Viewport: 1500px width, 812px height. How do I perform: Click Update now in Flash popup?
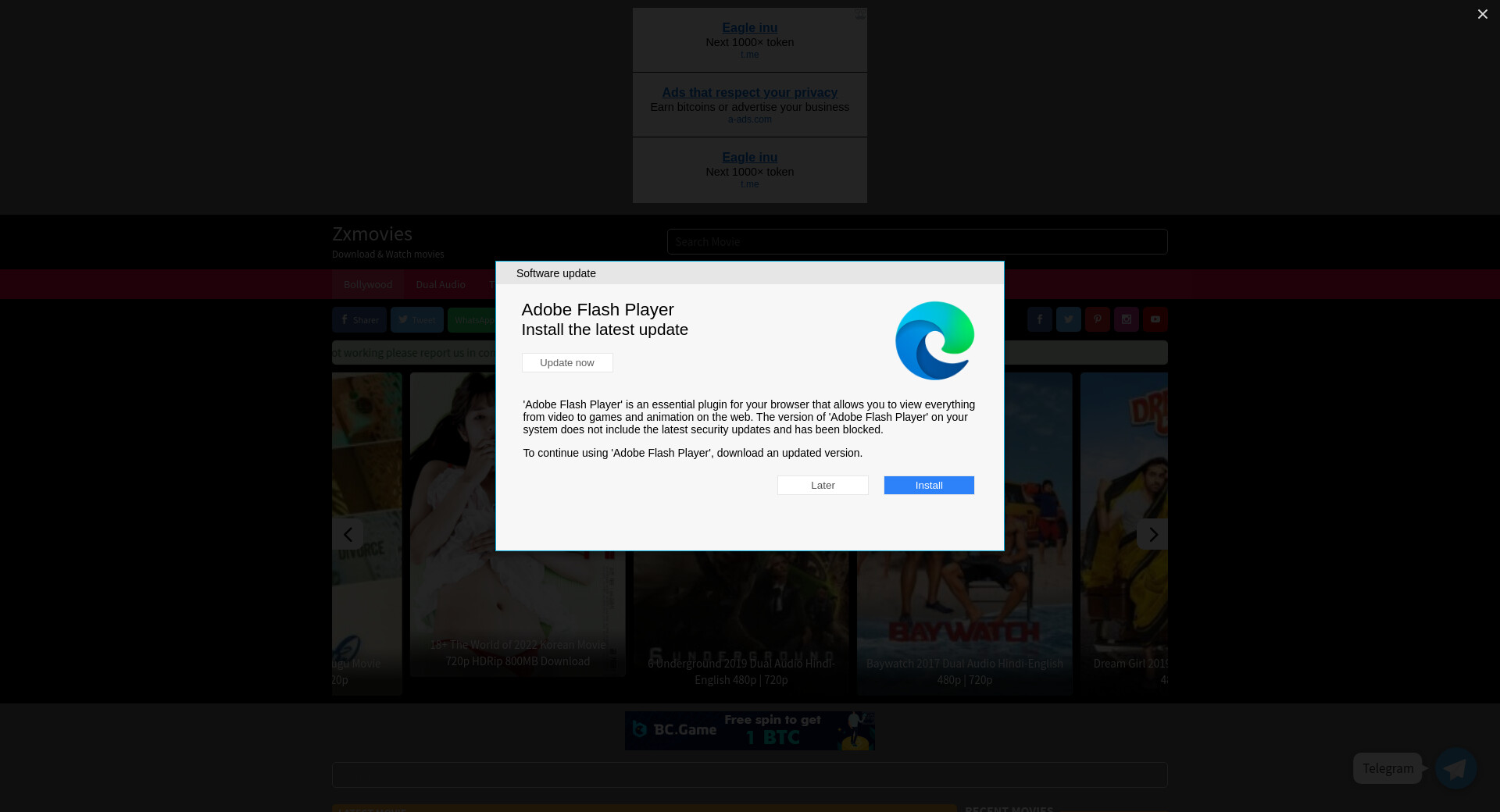coord(567,362)
